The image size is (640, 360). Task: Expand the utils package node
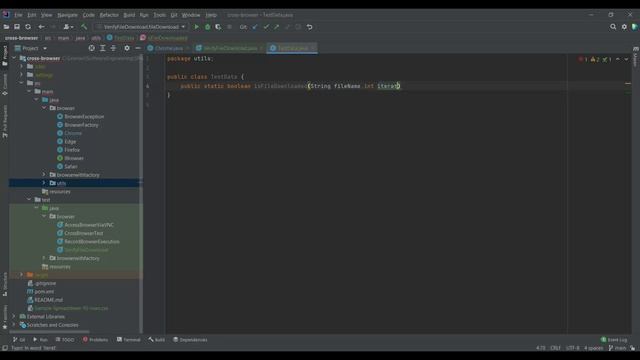[44, 183]
